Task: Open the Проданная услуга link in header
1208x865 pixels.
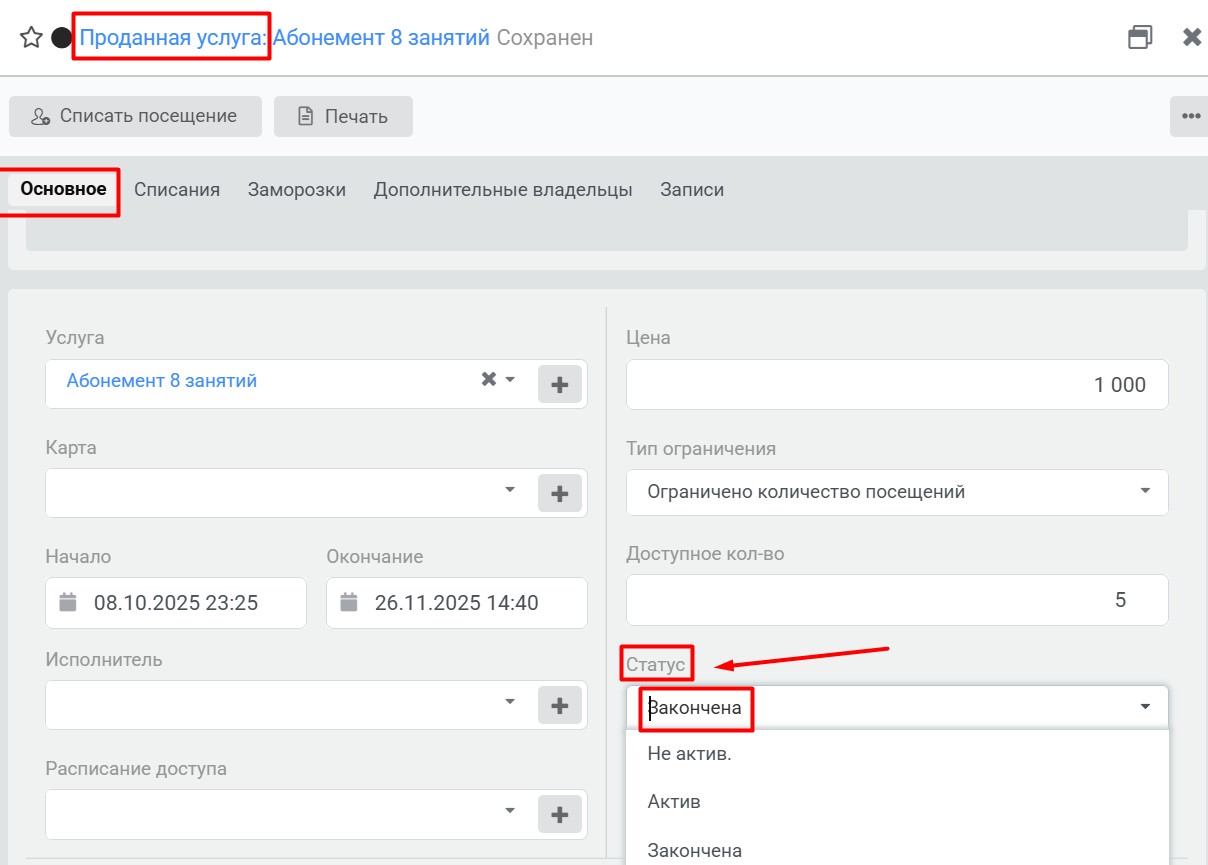Action: coord(173,38)
